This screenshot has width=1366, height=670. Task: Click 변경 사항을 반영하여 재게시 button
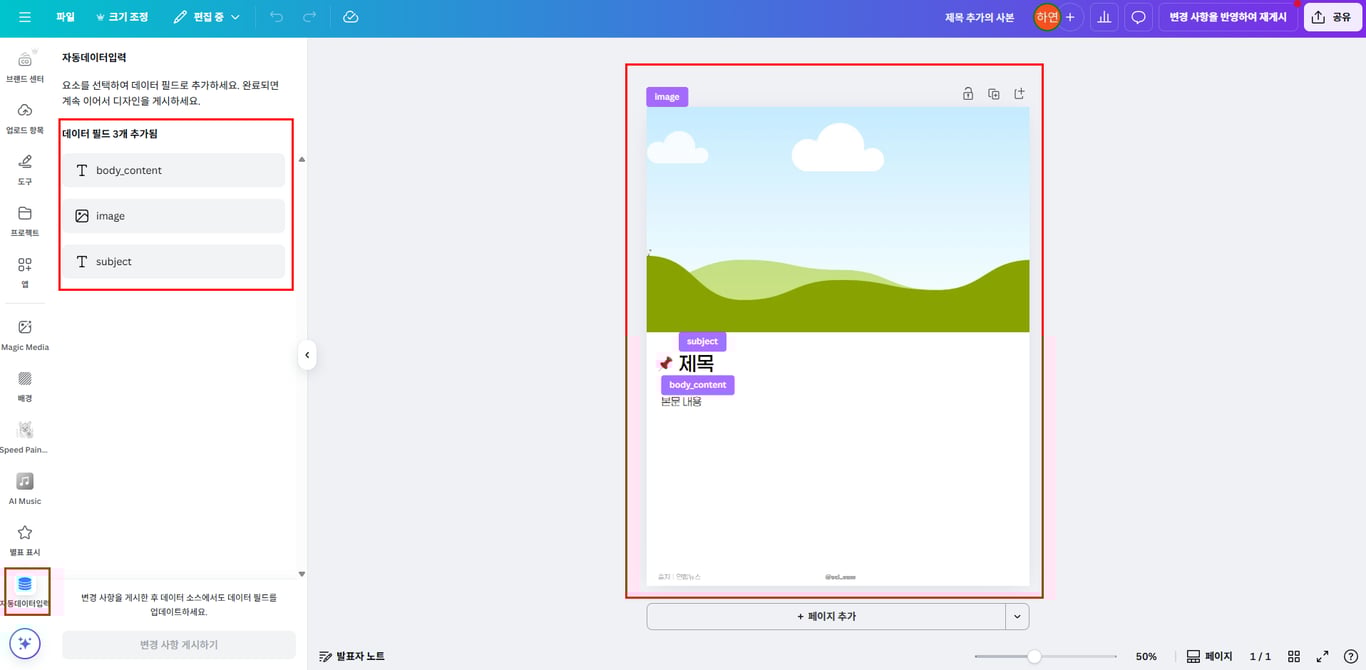pyautogui.click(x=1228, y=17)
